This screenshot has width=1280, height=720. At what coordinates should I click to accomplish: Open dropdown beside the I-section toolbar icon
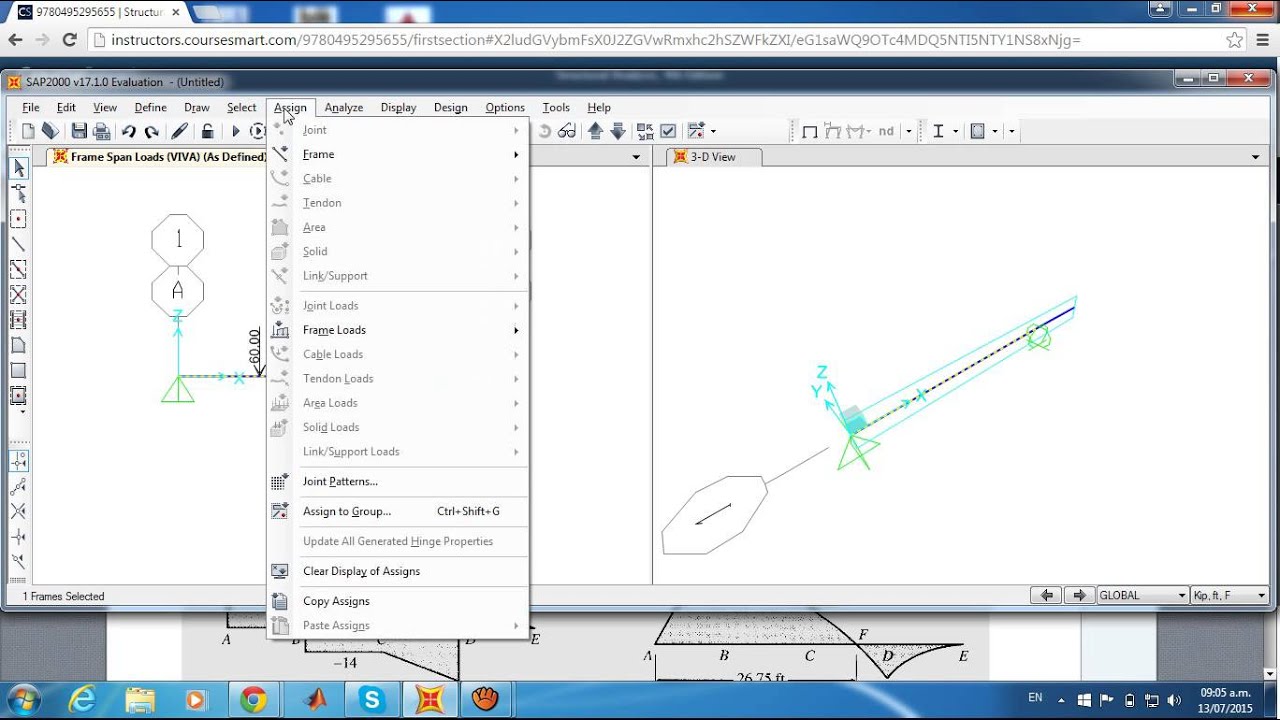coord(956,131)
